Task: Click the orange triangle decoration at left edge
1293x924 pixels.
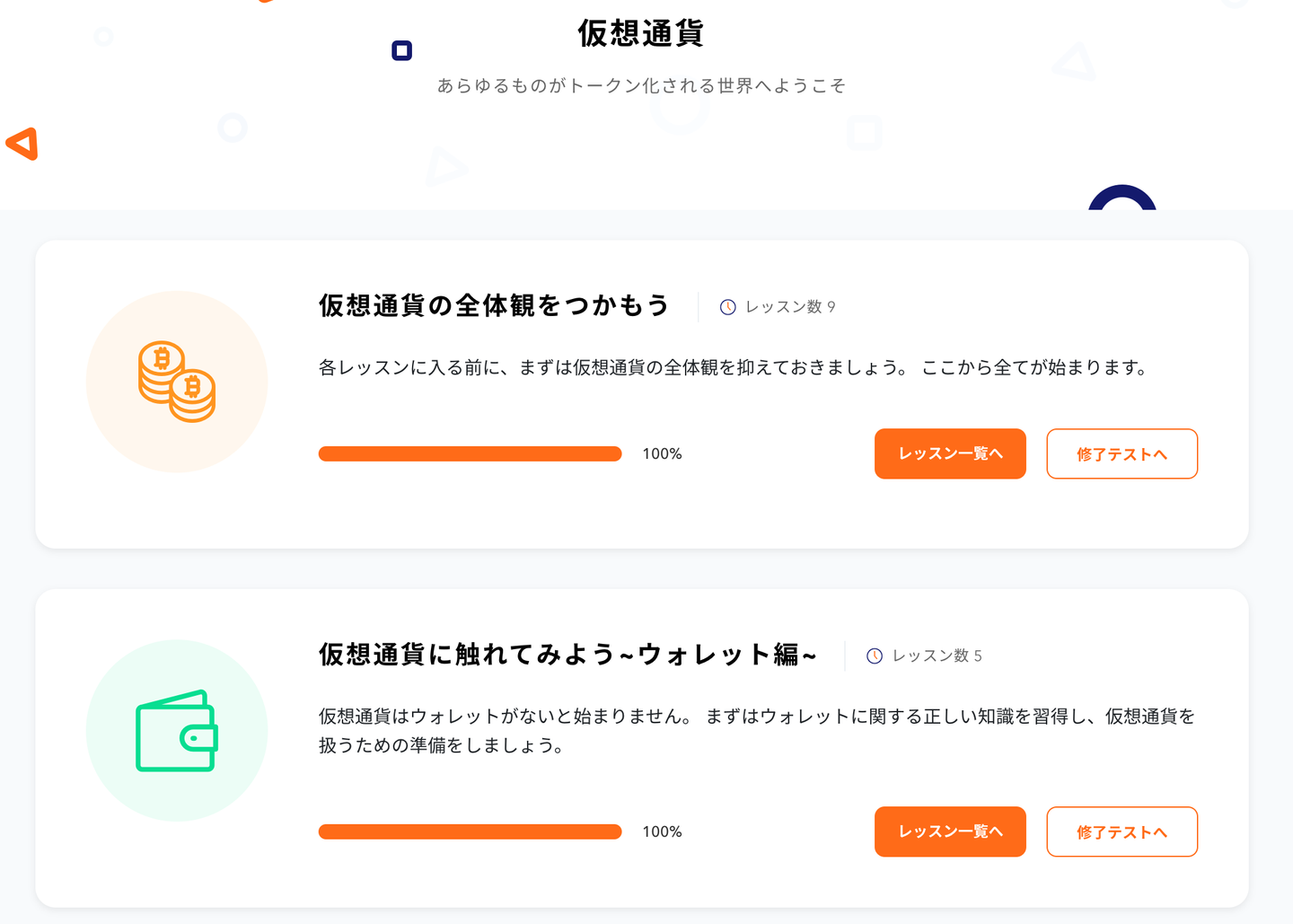Action: click(22, 144)
